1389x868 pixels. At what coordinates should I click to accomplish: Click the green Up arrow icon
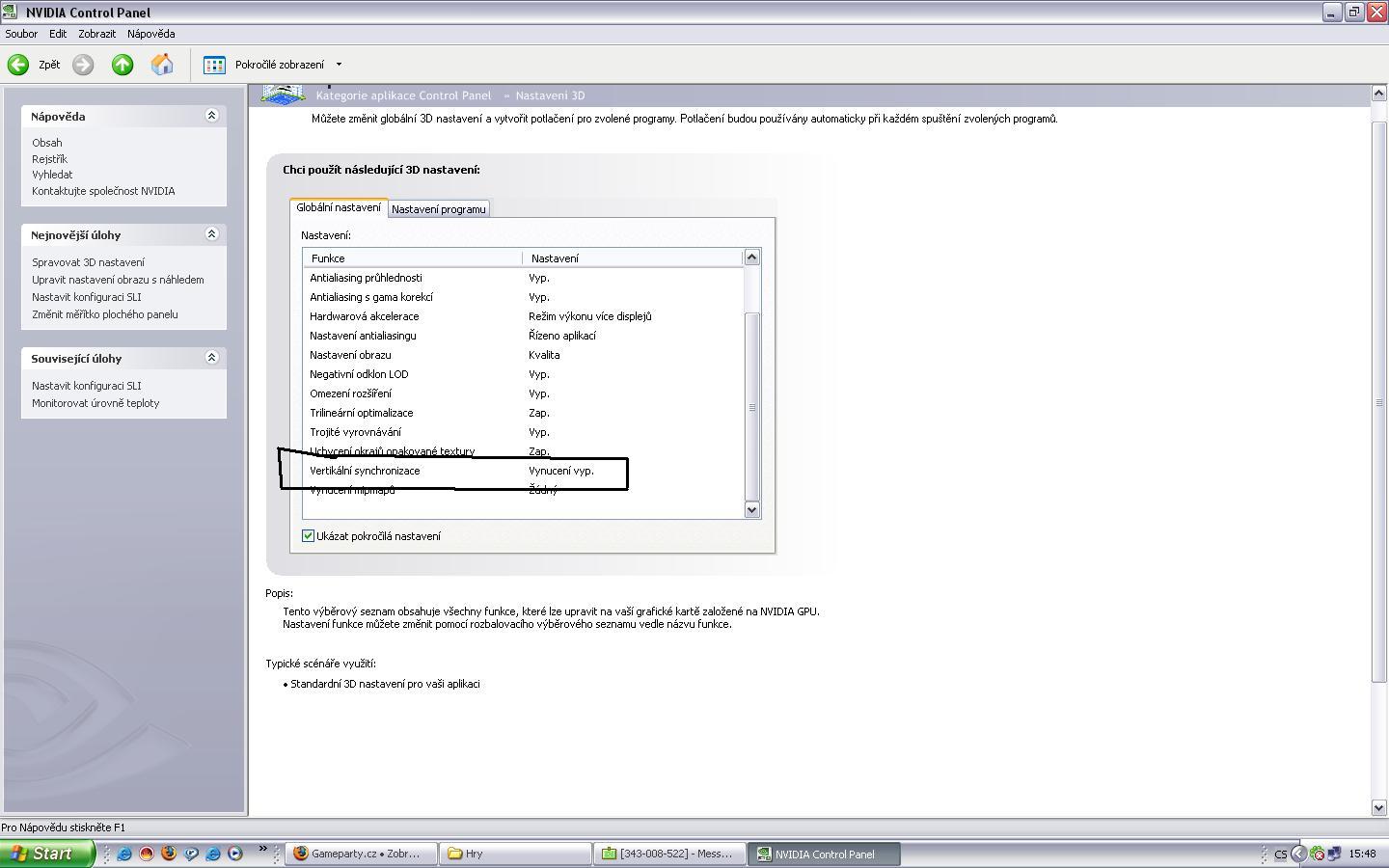pos(123,65)
